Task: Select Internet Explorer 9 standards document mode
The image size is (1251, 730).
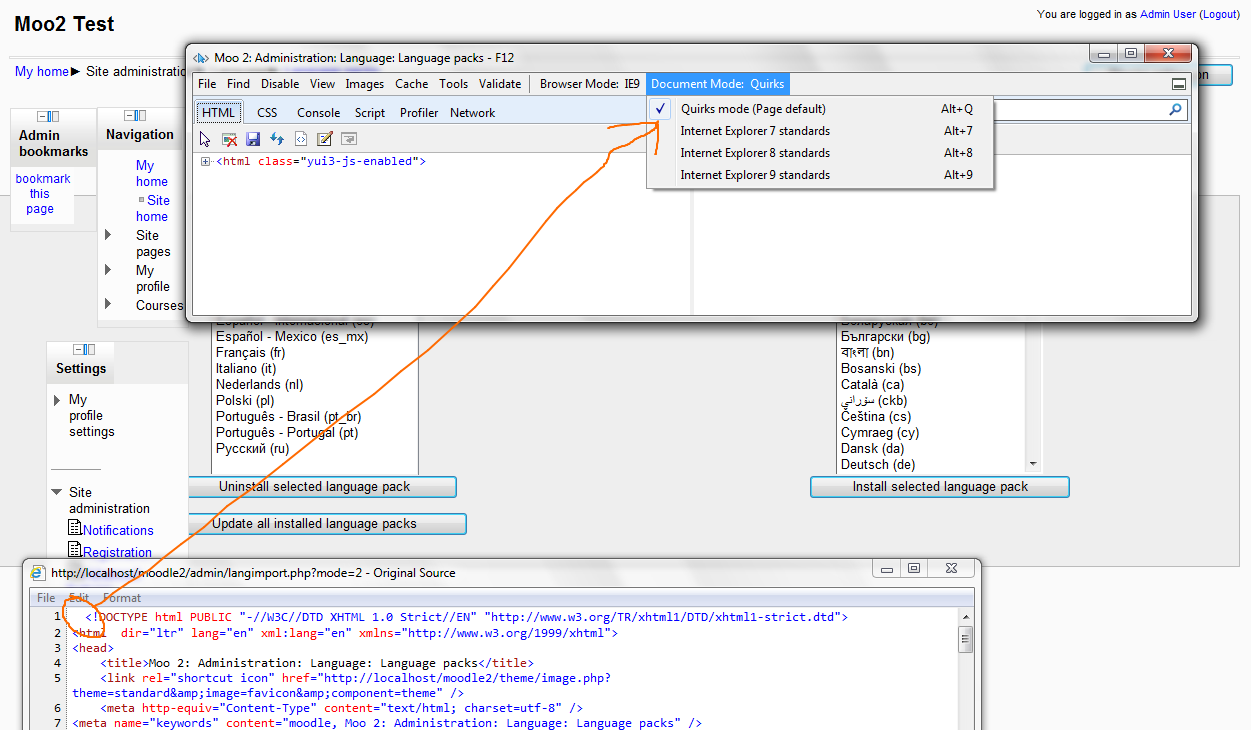Action: tap(820, 175)
